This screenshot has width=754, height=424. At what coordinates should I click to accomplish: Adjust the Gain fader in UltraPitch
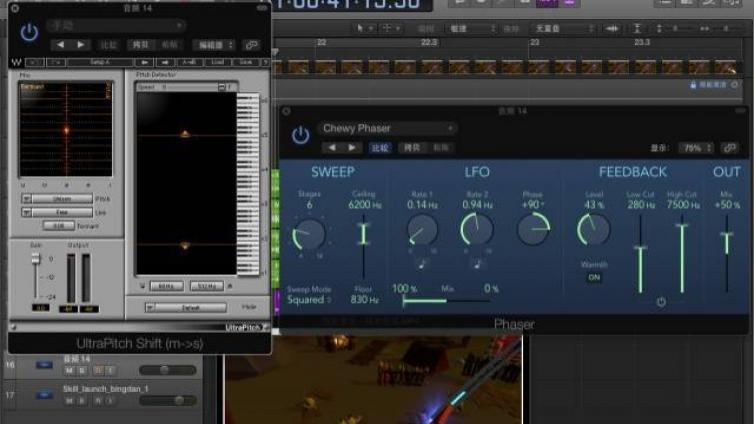36,259
